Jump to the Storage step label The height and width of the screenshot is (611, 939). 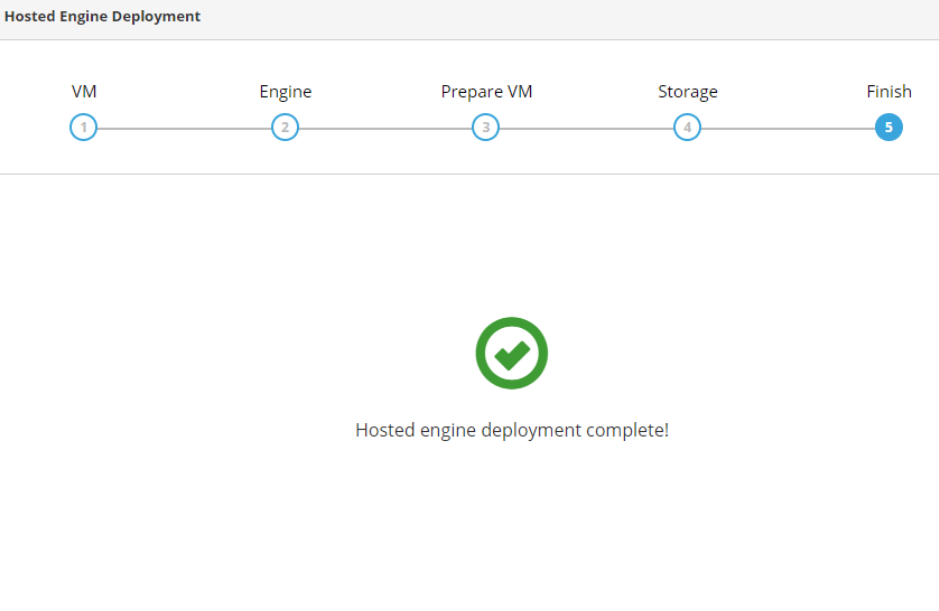pos(687,92)
